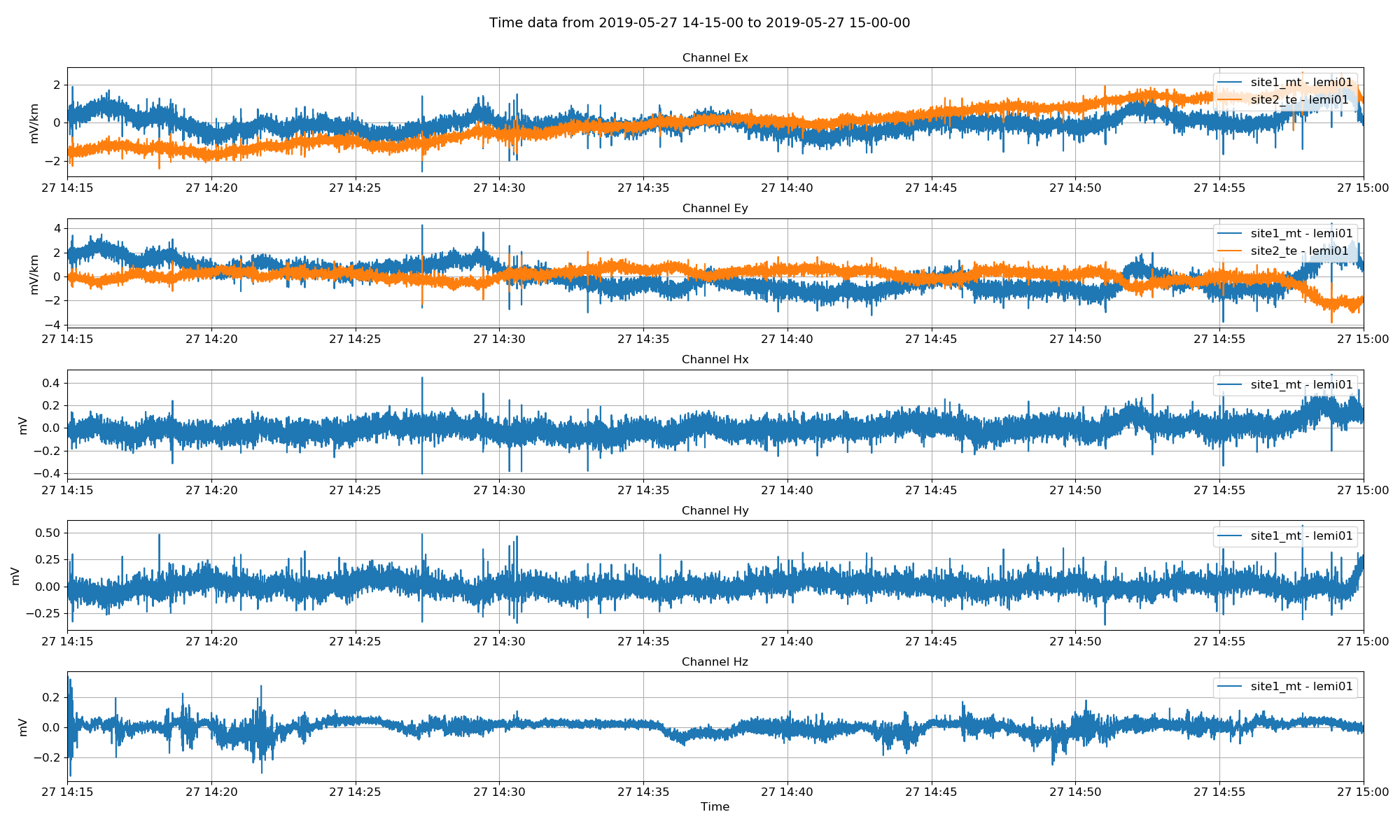
Task: Click the 'Channel Ex' subplot title
Action: 715,57
